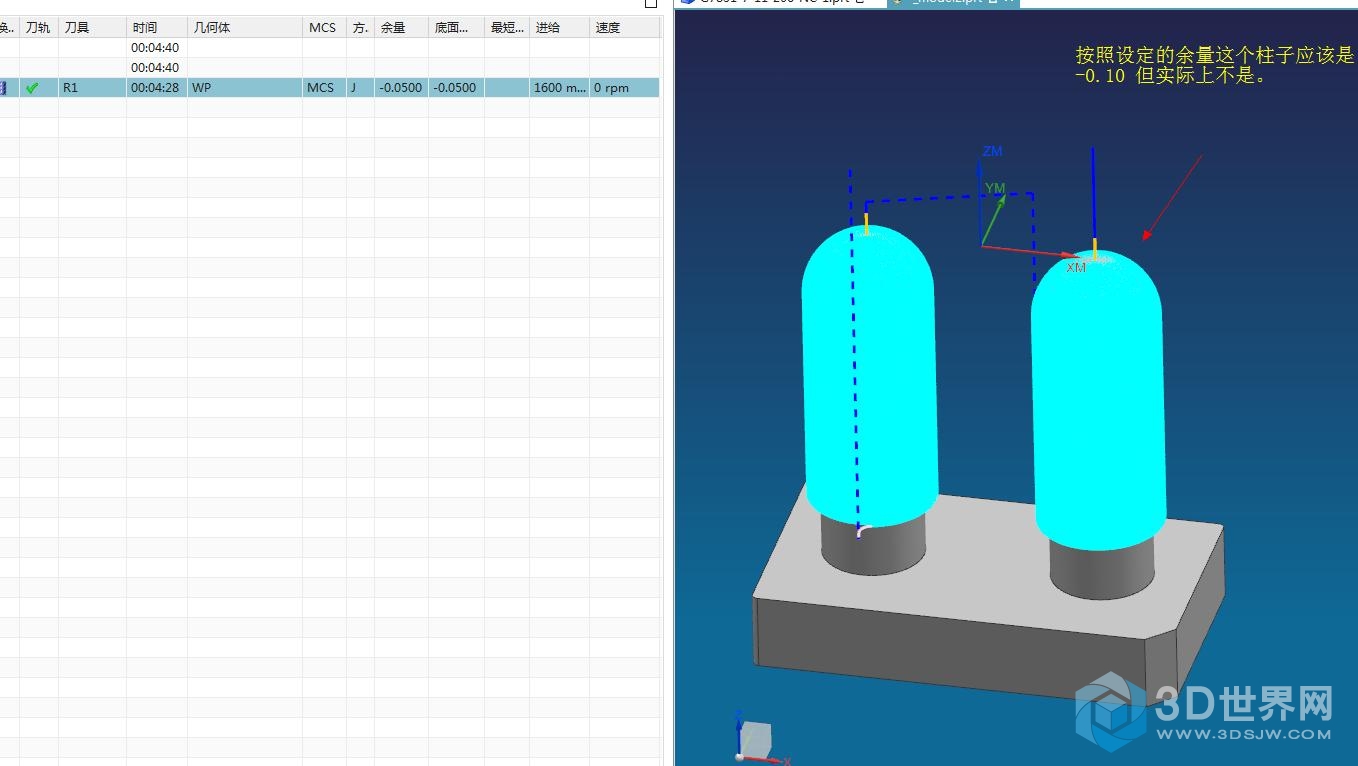Image resolution: width=1358 pixels, height=766 pixels.
Task: Select the WP geometry cell
Action: coord(245,88)
